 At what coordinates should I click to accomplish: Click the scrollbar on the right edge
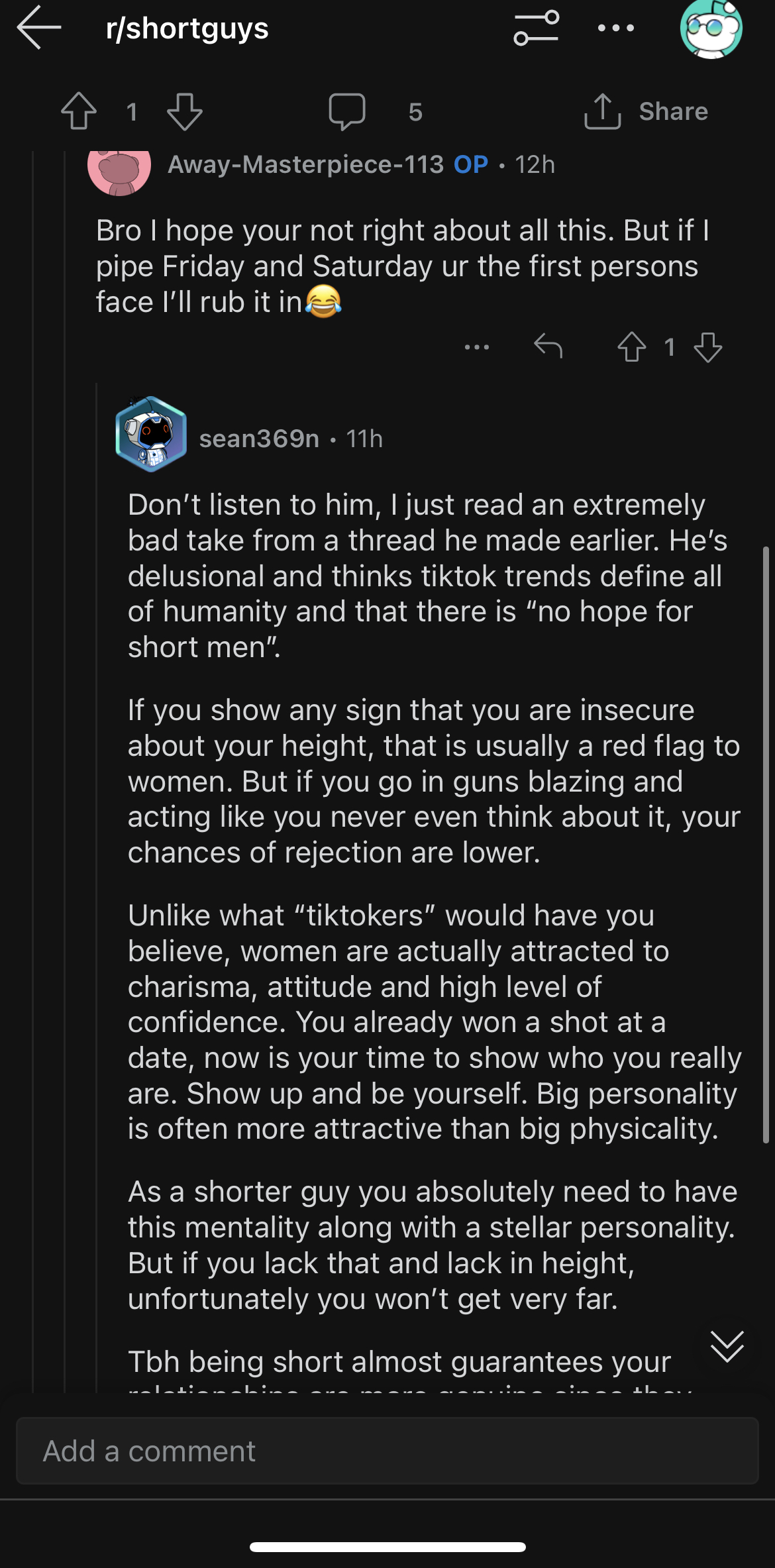(766, 845)
